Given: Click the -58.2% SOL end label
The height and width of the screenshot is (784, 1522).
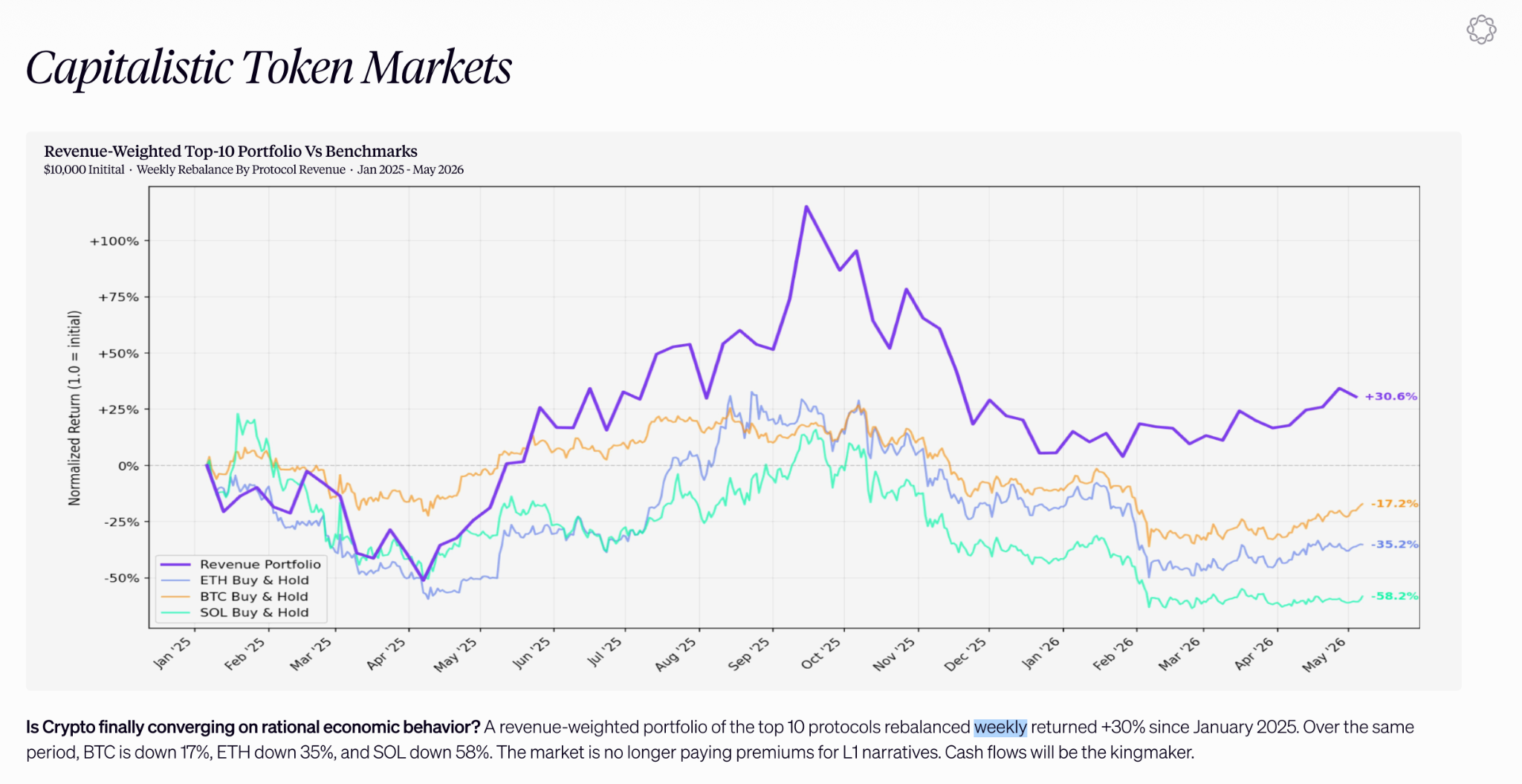Looking at the screenshot, I should click(1394, 596).
